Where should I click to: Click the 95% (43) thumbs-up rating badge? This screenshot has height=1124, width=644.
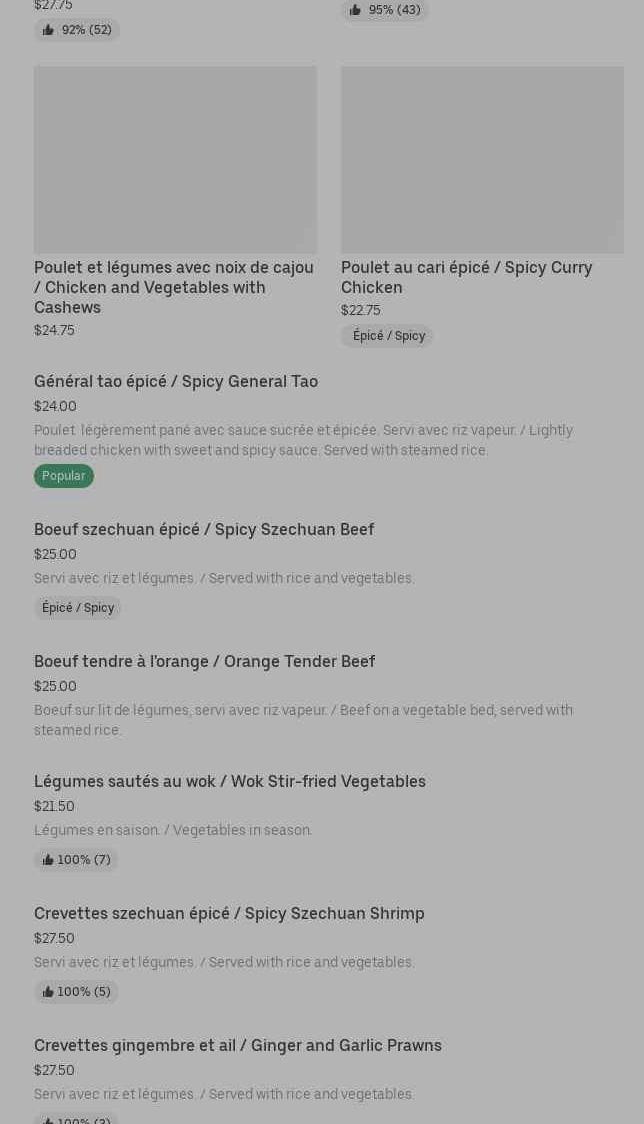pos(385,10)
